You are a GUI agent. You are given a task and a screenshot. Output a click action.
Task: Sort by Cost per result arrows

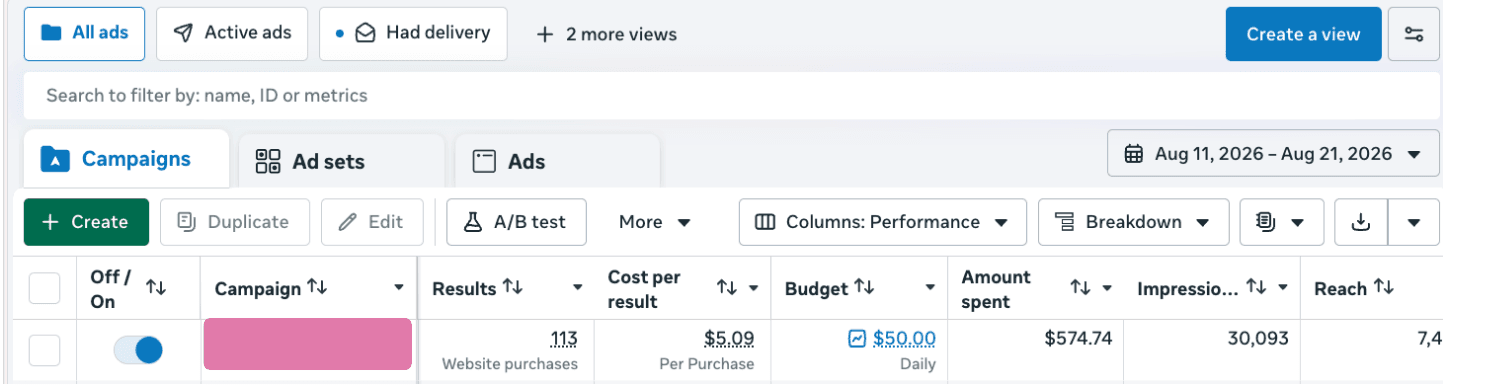pos(727,288)
